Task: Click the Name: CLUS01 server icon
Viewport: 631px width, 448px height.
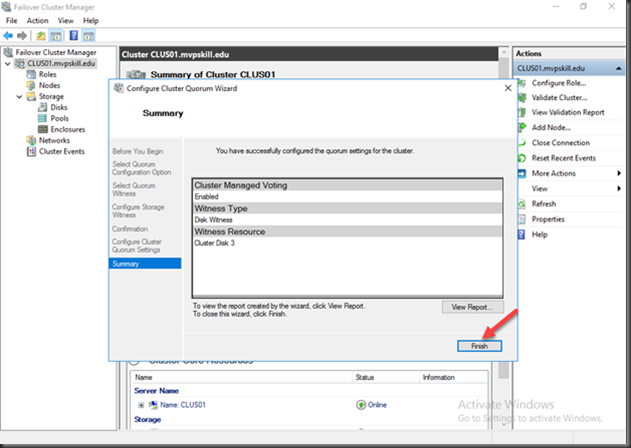Action: pyautogui.click(x=153, y=405)
